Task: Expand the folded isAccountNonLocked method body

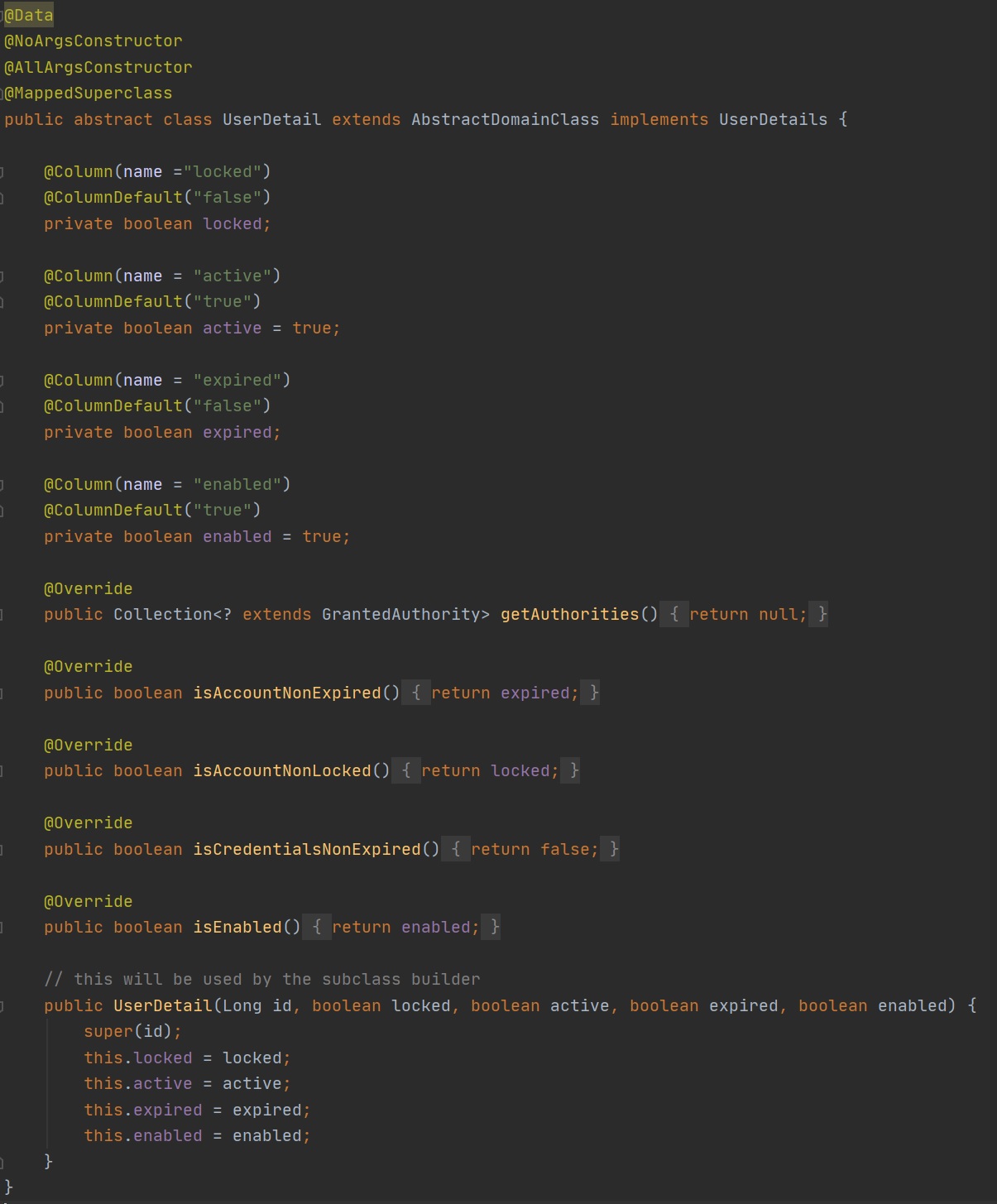Action: [406, 770]
